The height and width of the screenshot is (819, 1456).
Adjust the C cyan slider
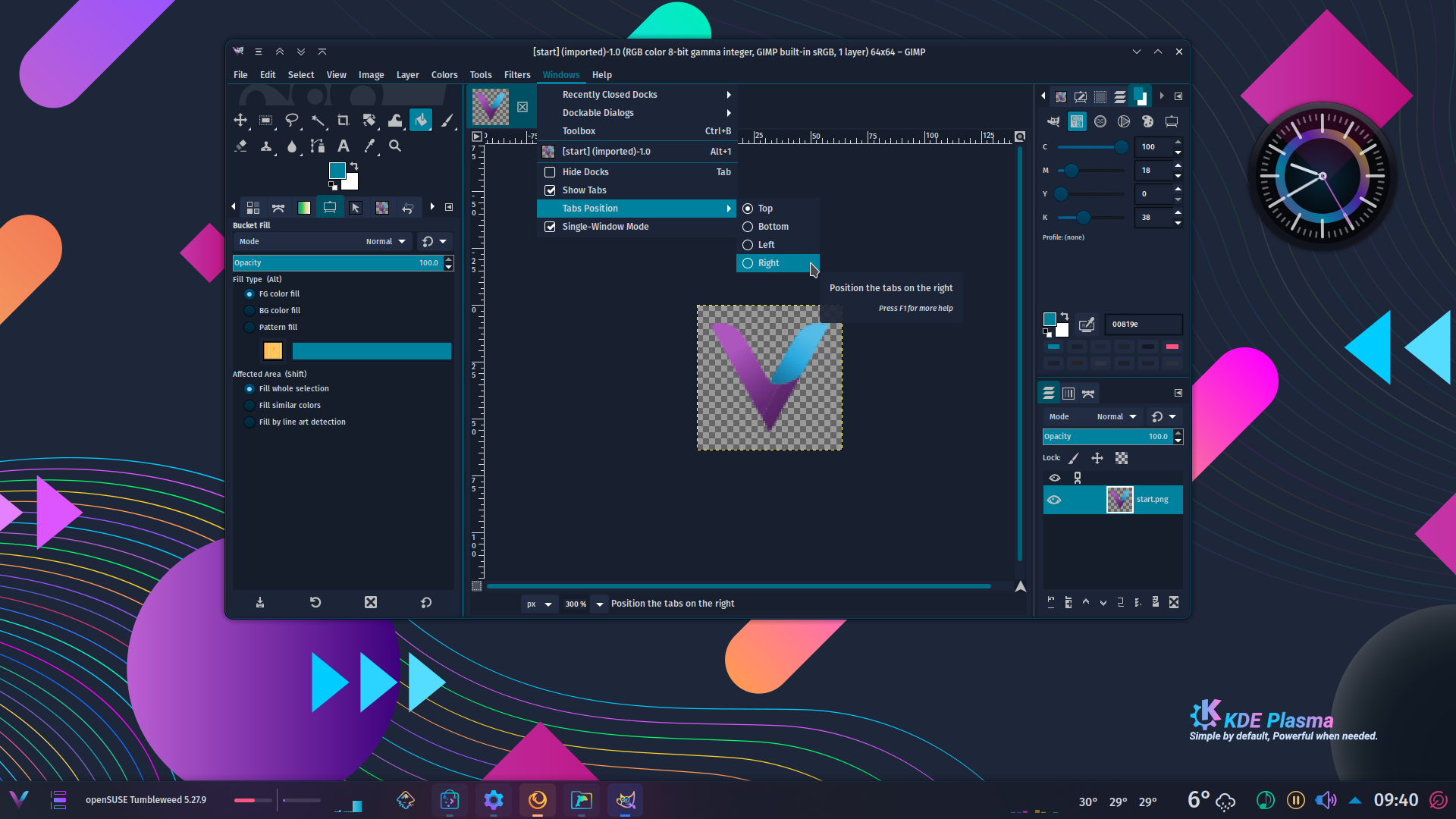(1090, 147)
